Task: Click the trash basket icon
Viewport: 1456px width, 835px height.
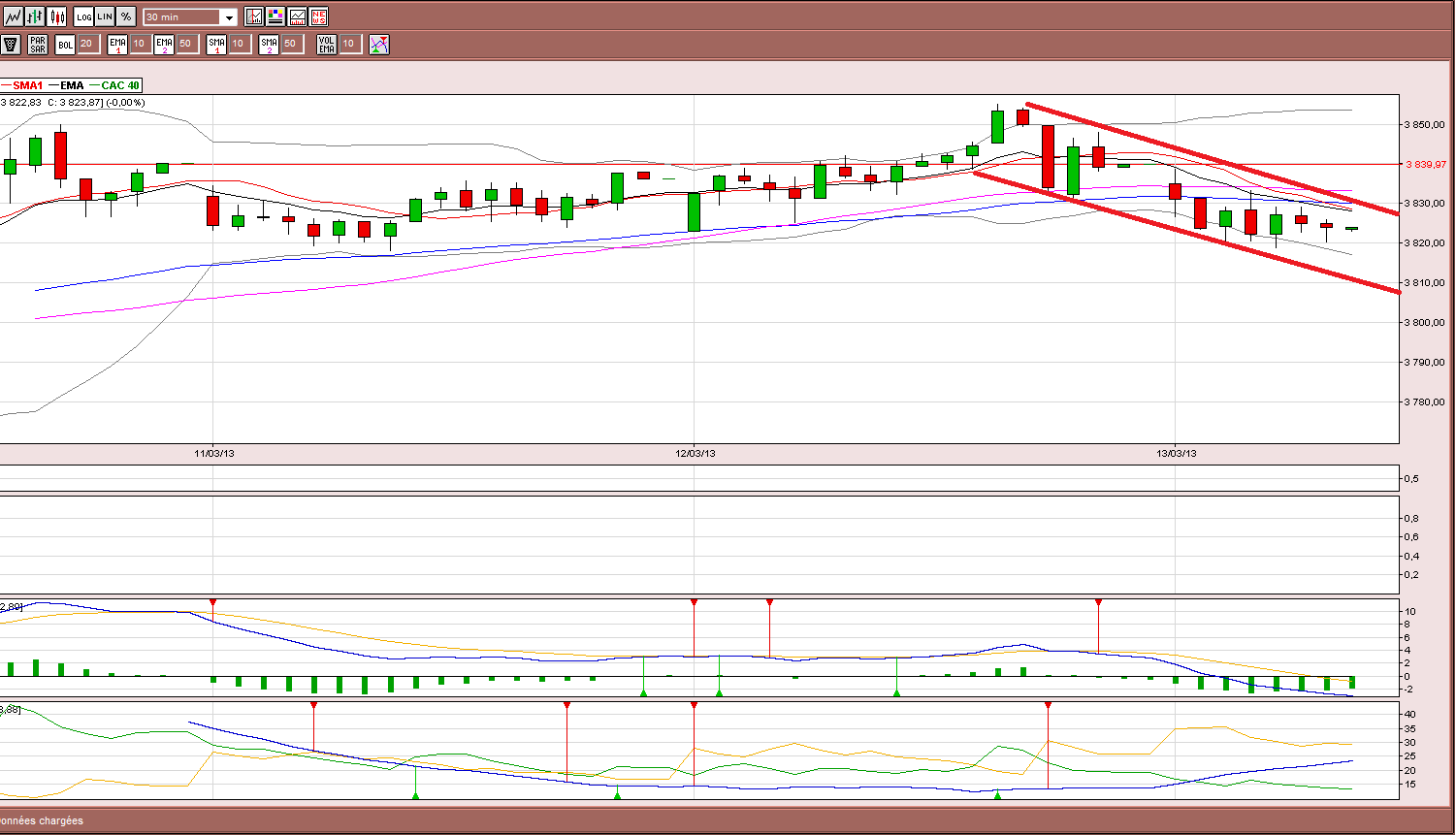Action: [x=11, y=44]
